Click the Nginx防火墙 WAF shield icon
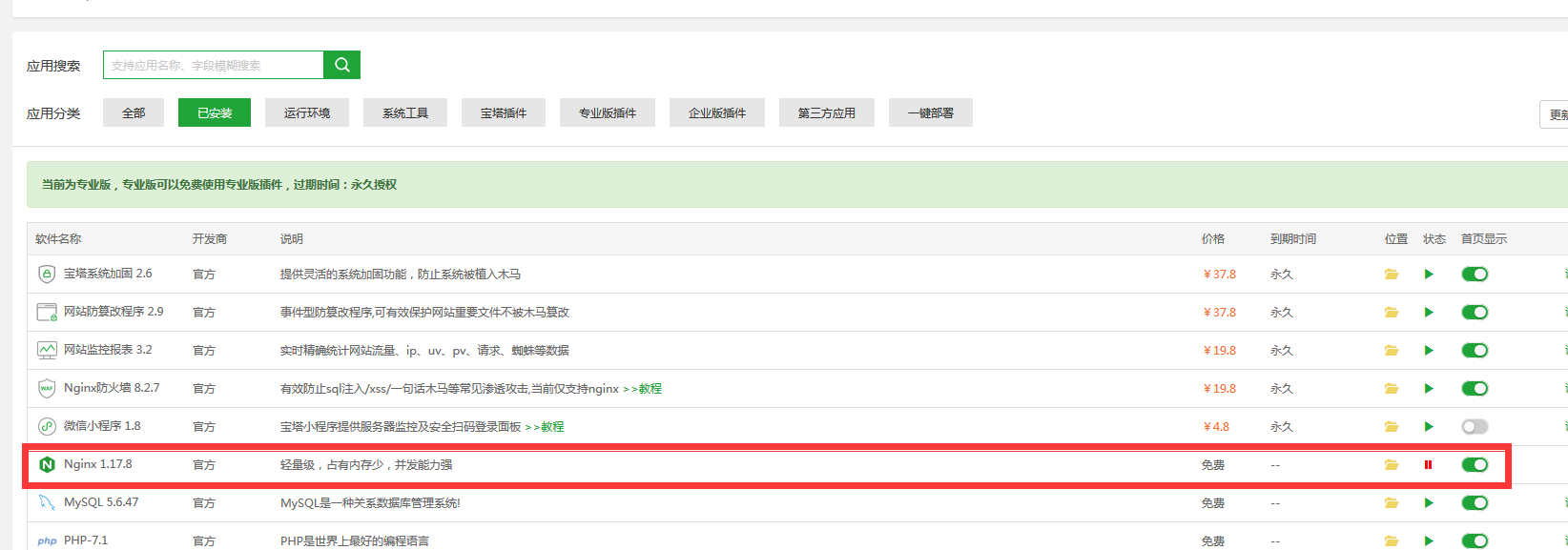The width and height of the screenshot is (1568, 550). pos(47,388)
